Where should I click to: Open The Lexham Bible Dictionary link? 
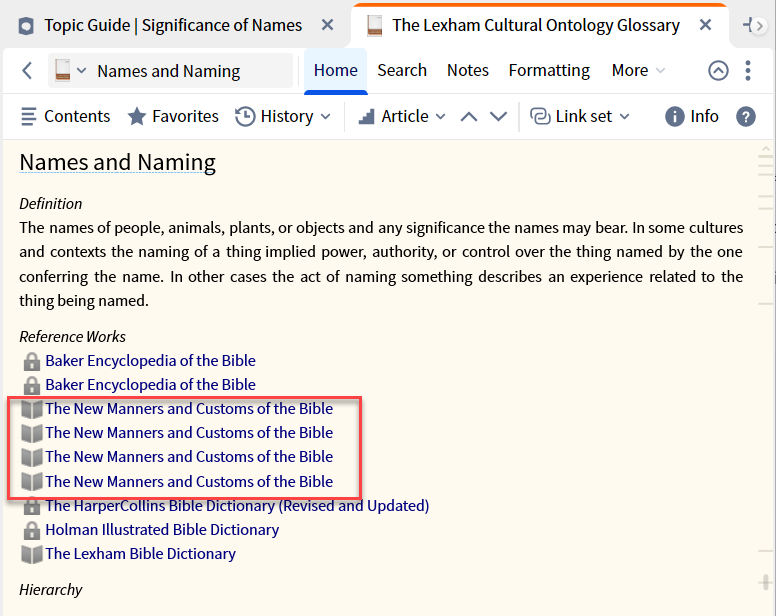(141, 554)
